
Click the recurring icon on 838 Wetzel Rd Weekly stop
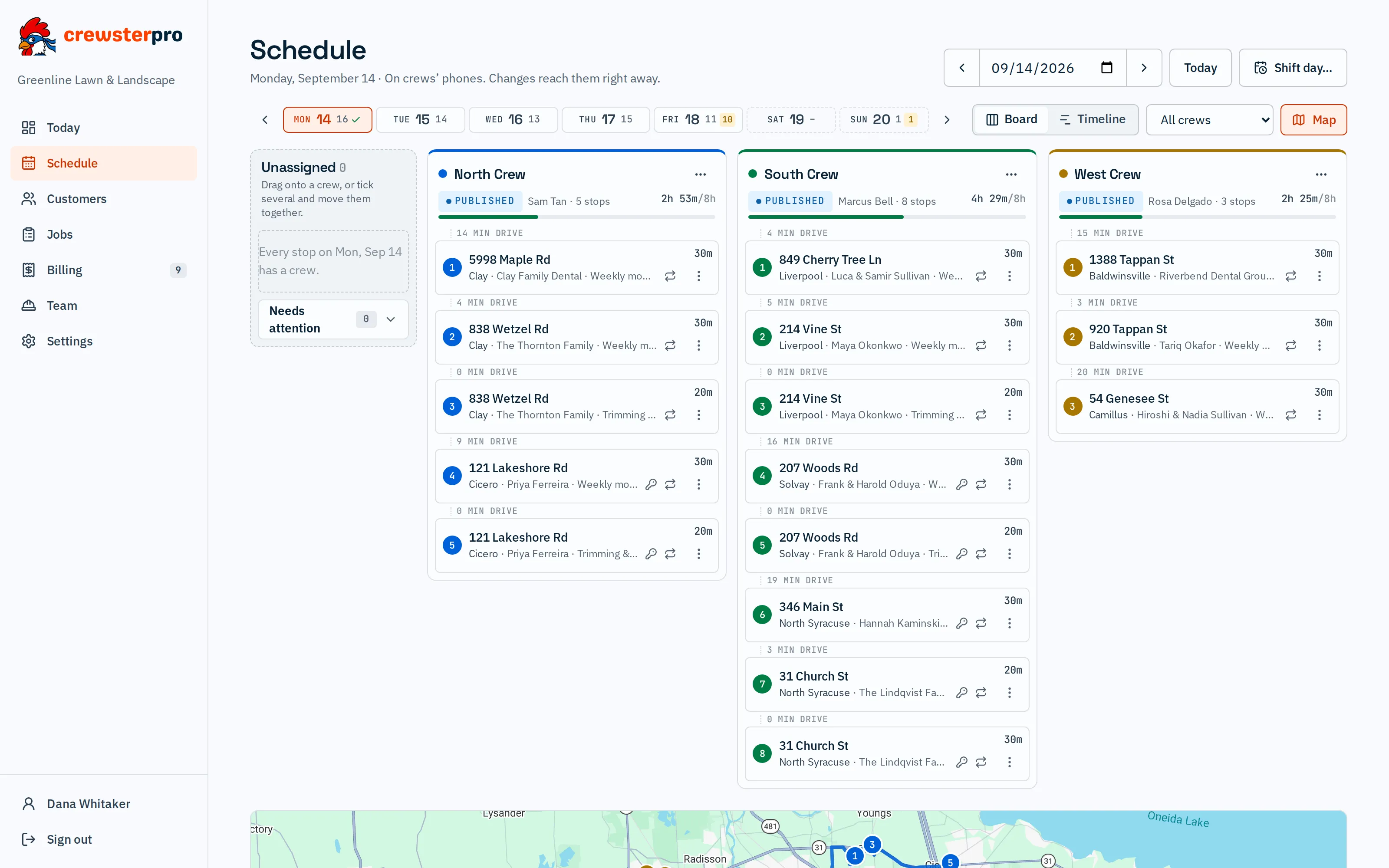(x=670, y=345)
